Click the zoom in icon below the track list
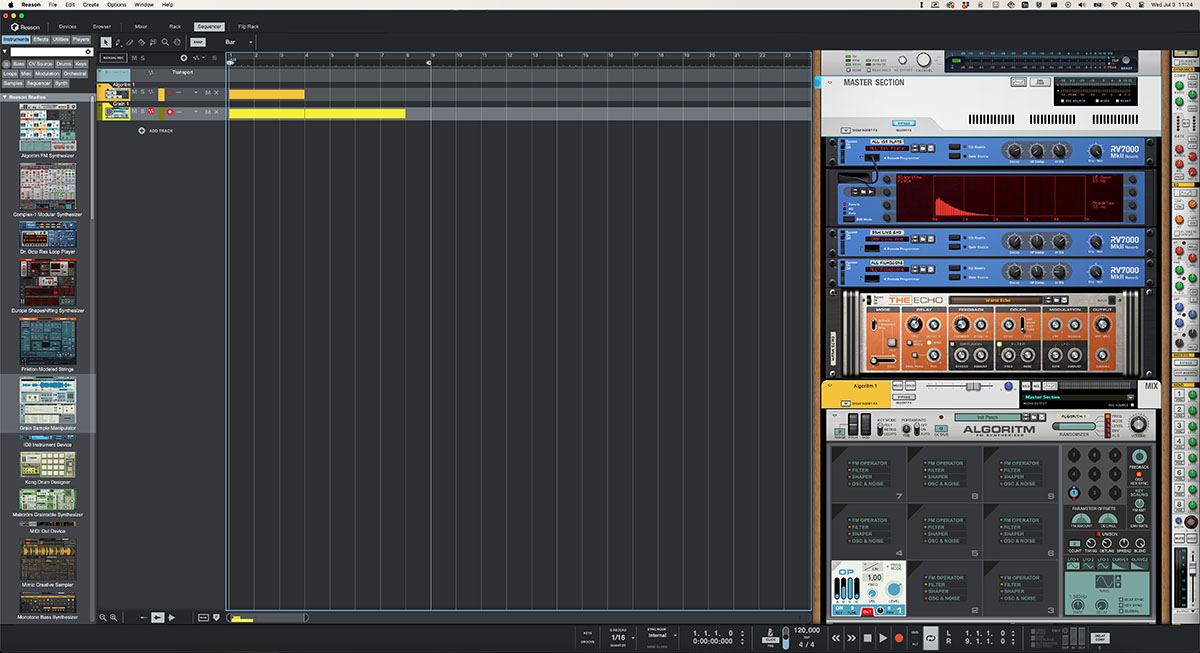This screenshot has width=1200, height=653. tap(113, 618)
